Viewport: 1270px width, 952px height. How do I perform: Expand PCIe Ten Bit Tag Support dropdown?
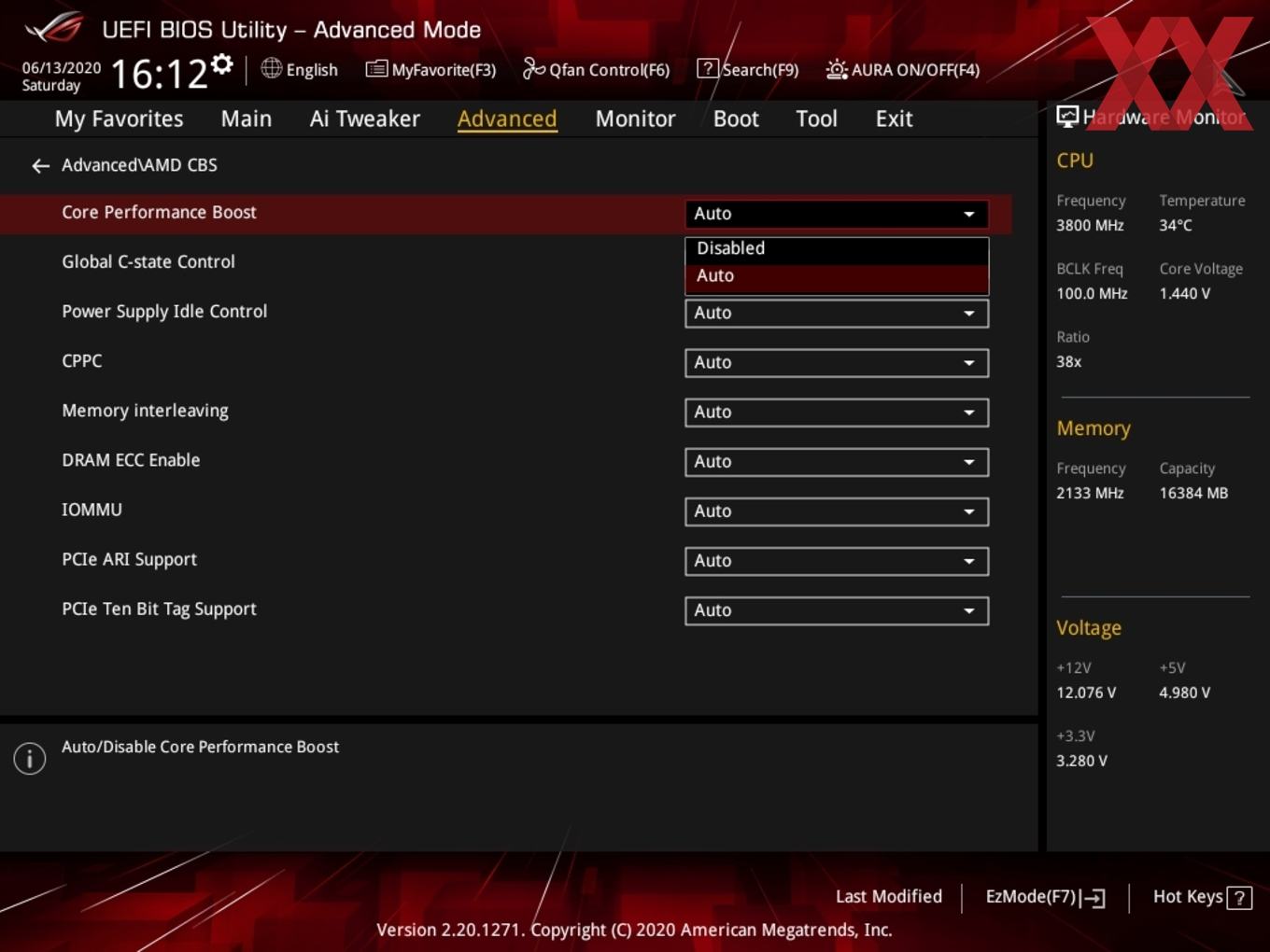837,610
